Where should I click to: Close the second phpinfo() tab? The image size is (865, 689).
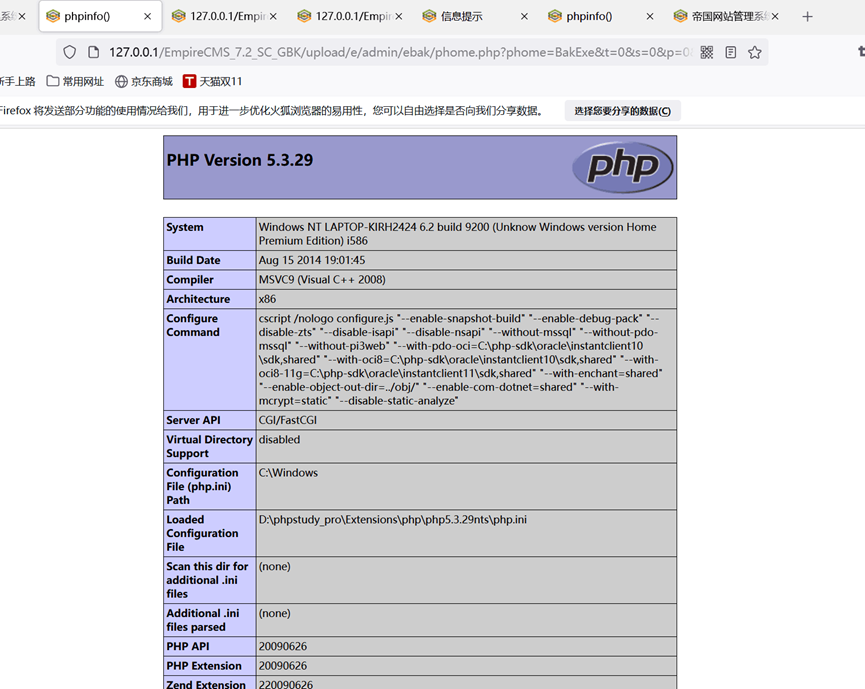650,17
